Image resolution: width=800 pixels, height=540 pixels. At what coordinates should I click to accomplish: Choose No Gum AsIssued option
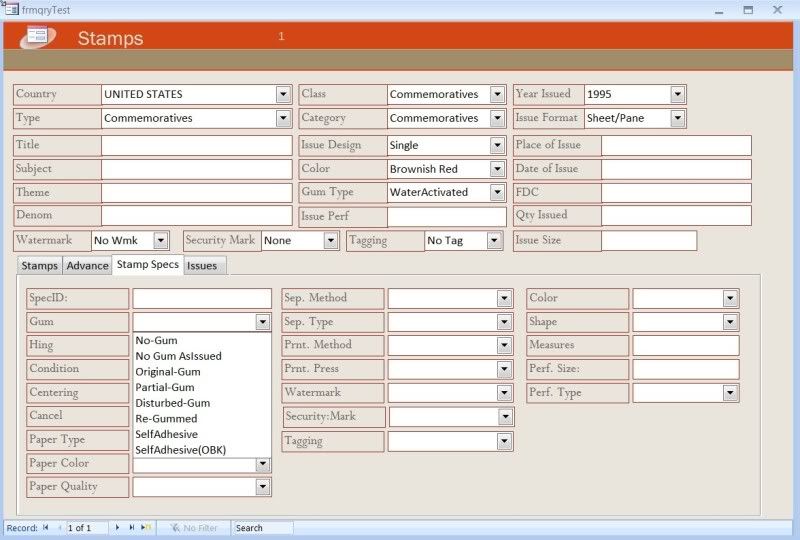coord(202,356)
